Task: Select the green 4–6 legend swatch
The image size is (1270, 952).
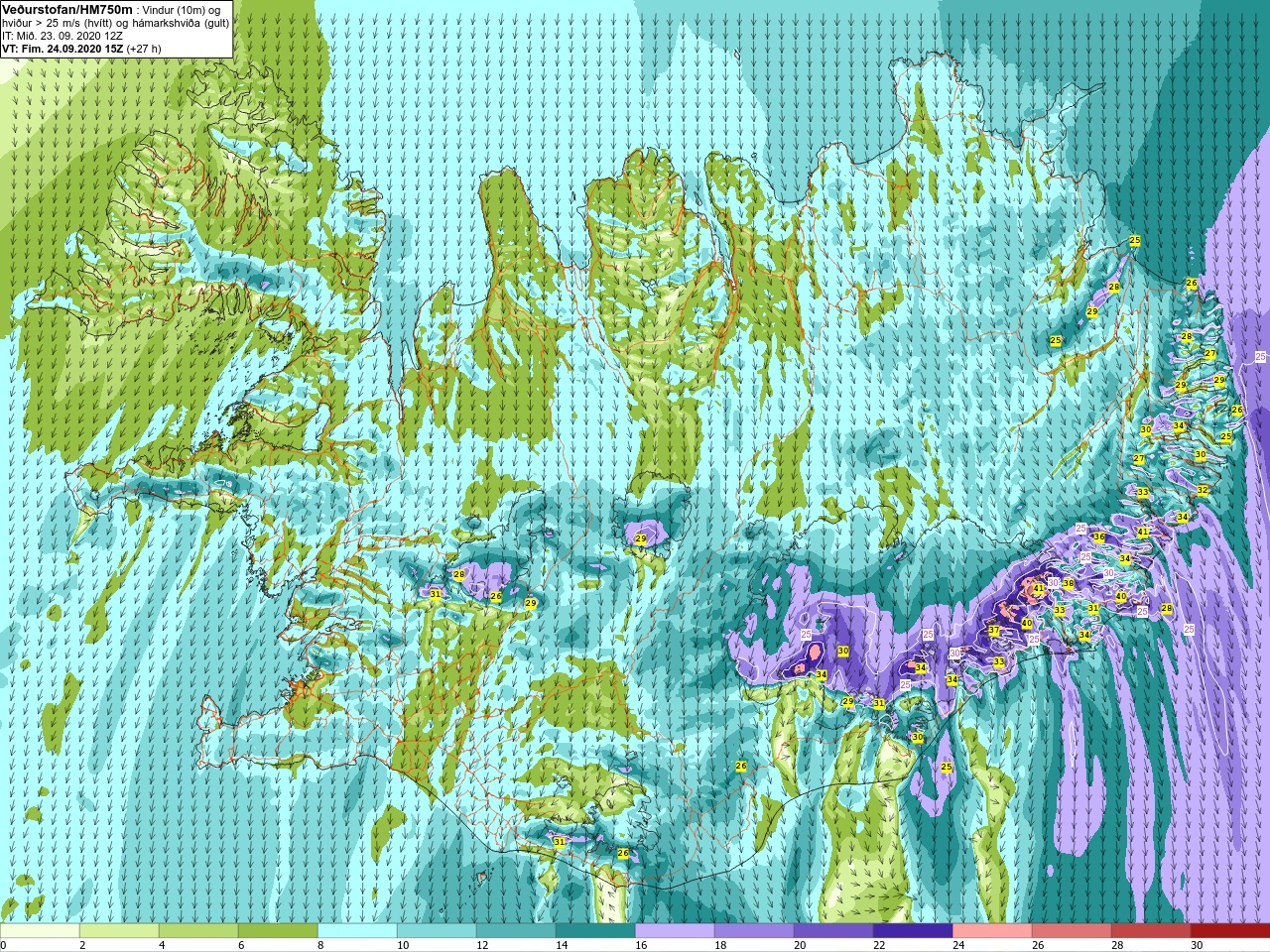Action: pyautogui.click(x=198, y=931)
